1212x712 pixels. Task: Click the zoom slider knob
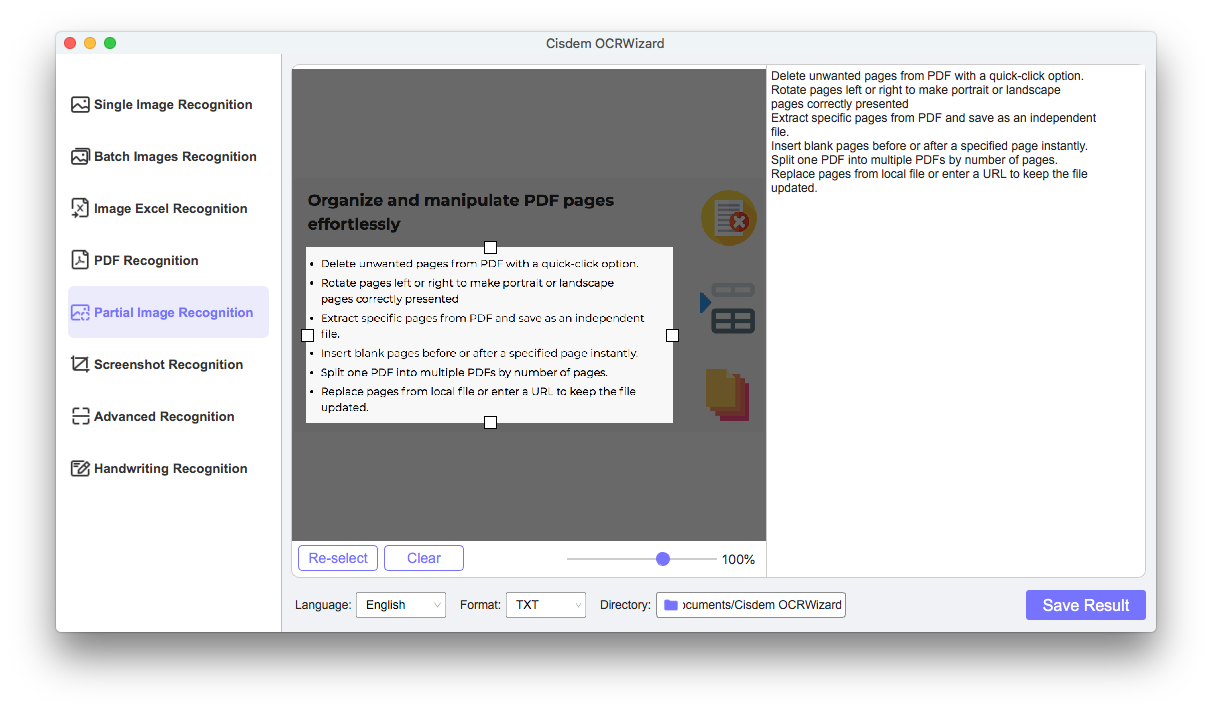(663, 559)
